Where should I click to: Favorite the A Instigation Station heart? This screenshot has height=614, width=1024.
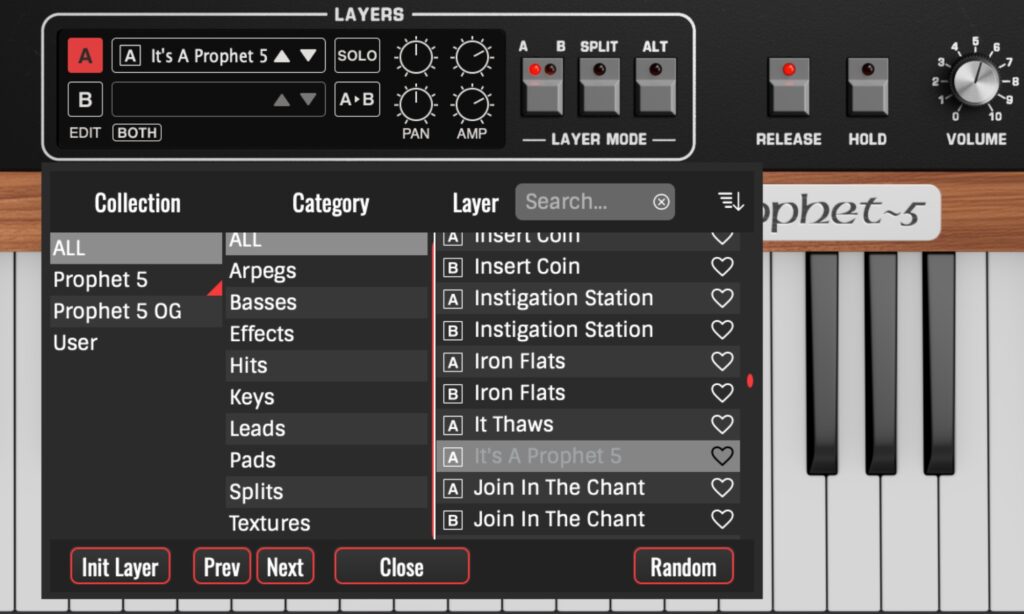[x=722, y=298]
